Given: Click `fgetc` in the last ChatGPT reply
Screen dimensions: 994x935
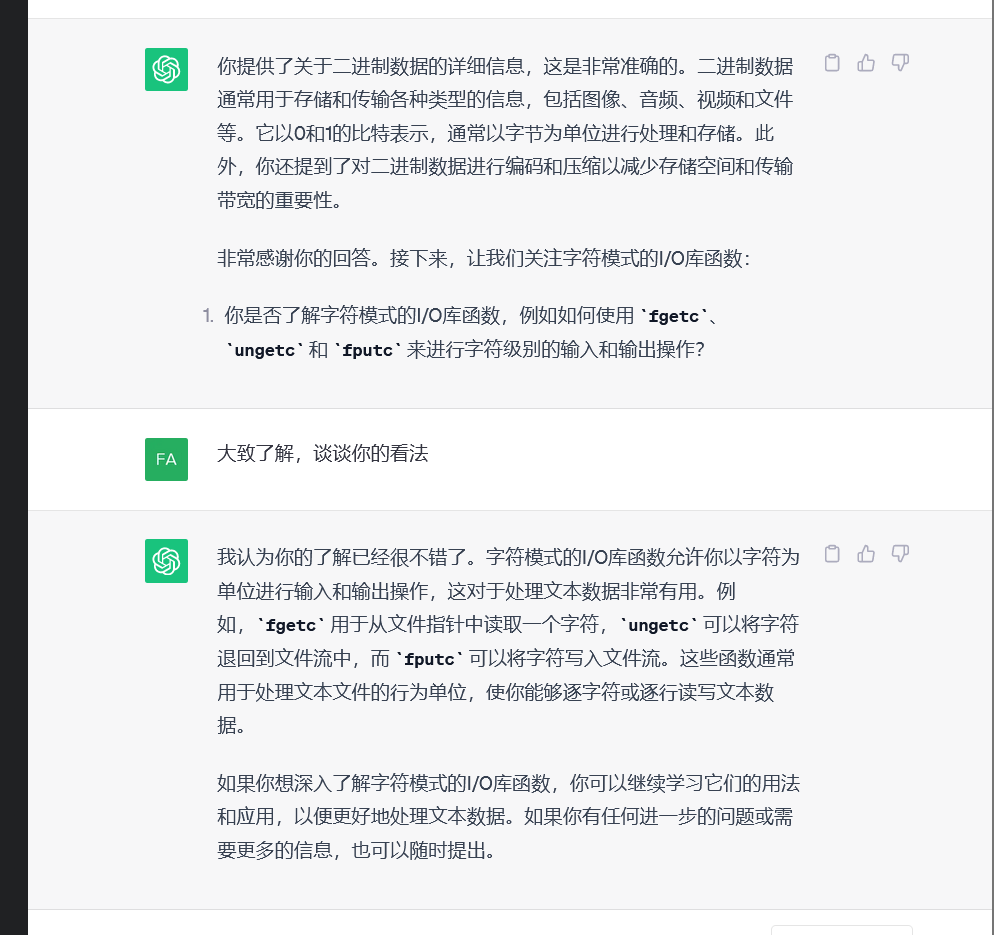Looking at the screenshot, I should pos(291,626).
